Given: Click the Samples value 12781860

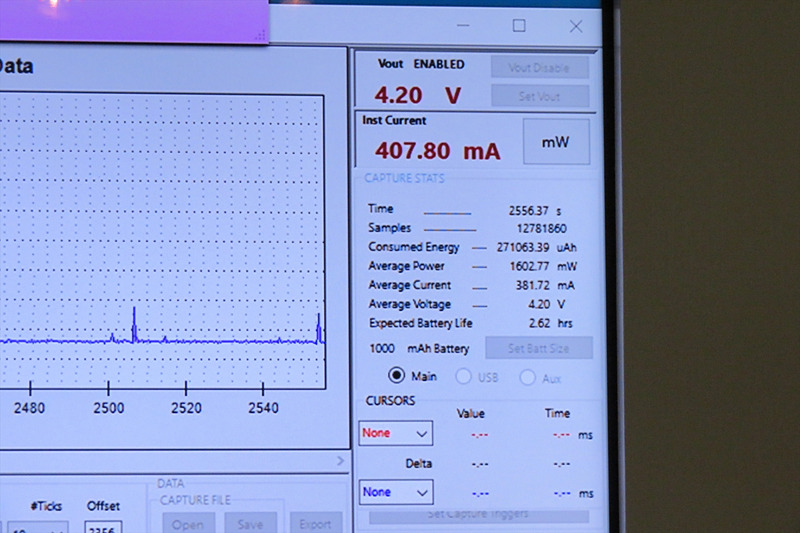Looking at the screenshot, I should [541, 229].
